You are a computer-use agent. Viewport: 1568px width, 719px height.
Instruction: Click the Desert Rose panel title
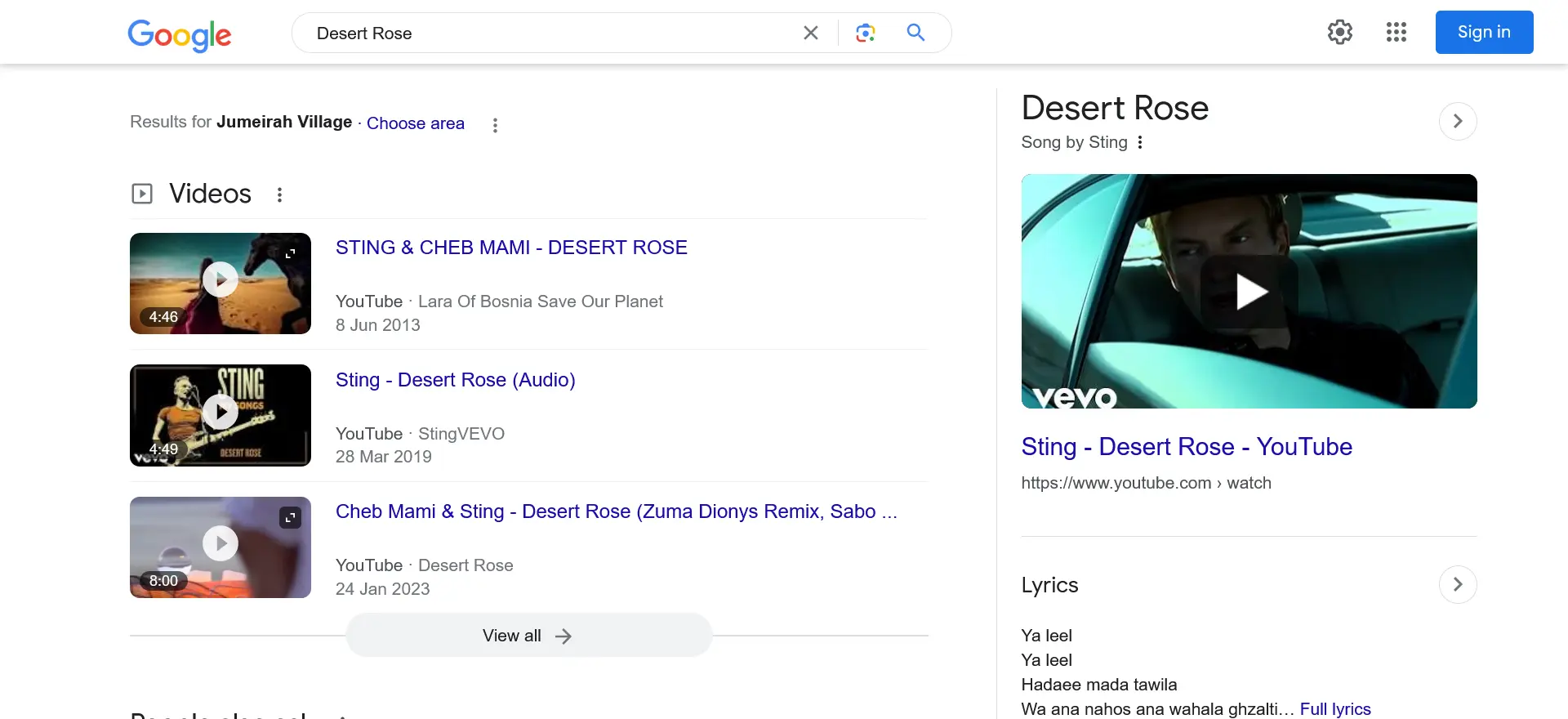(x=1115, y=108)
